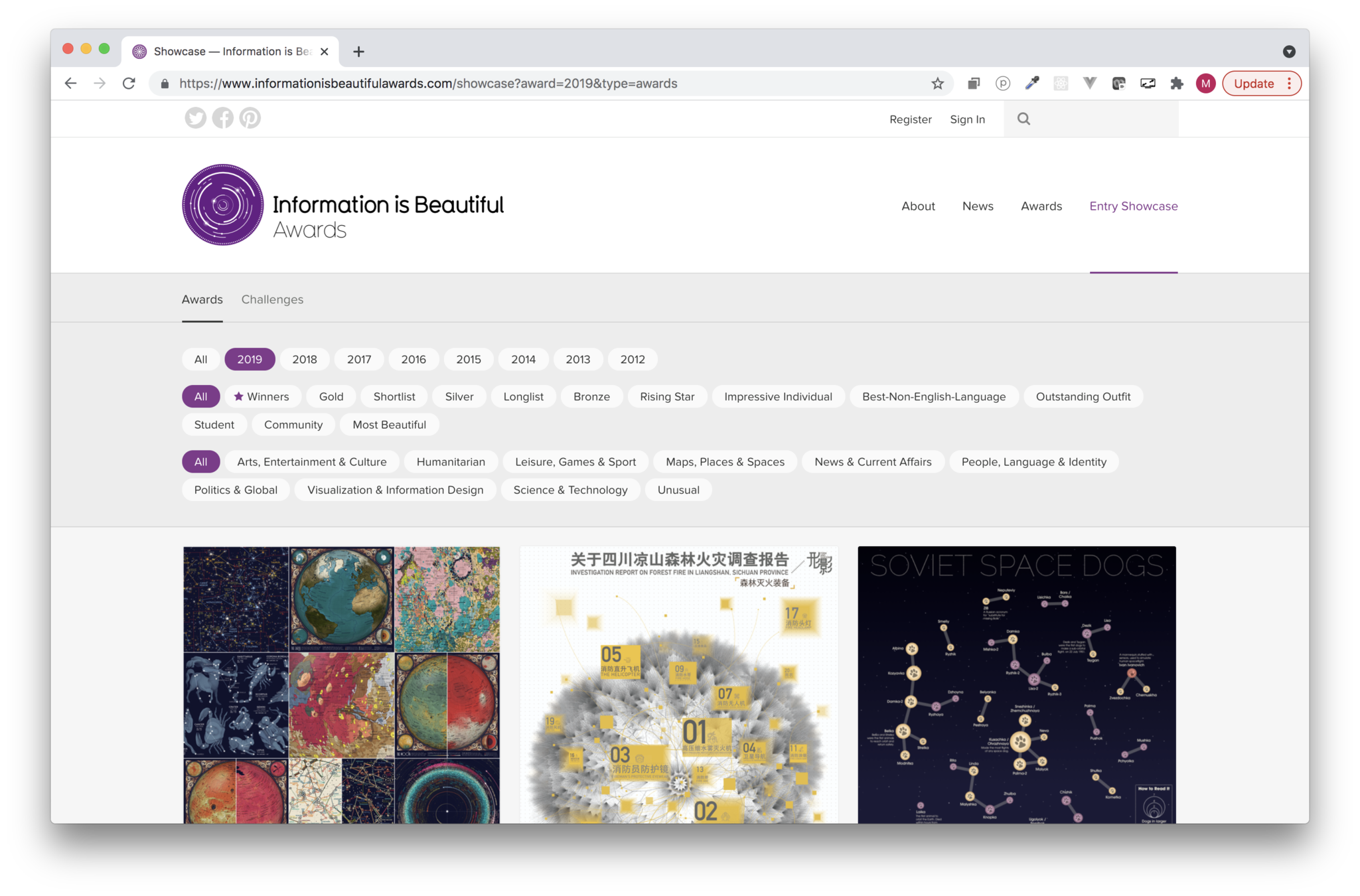
Task: Click the Register link
Action: [910, 119]
